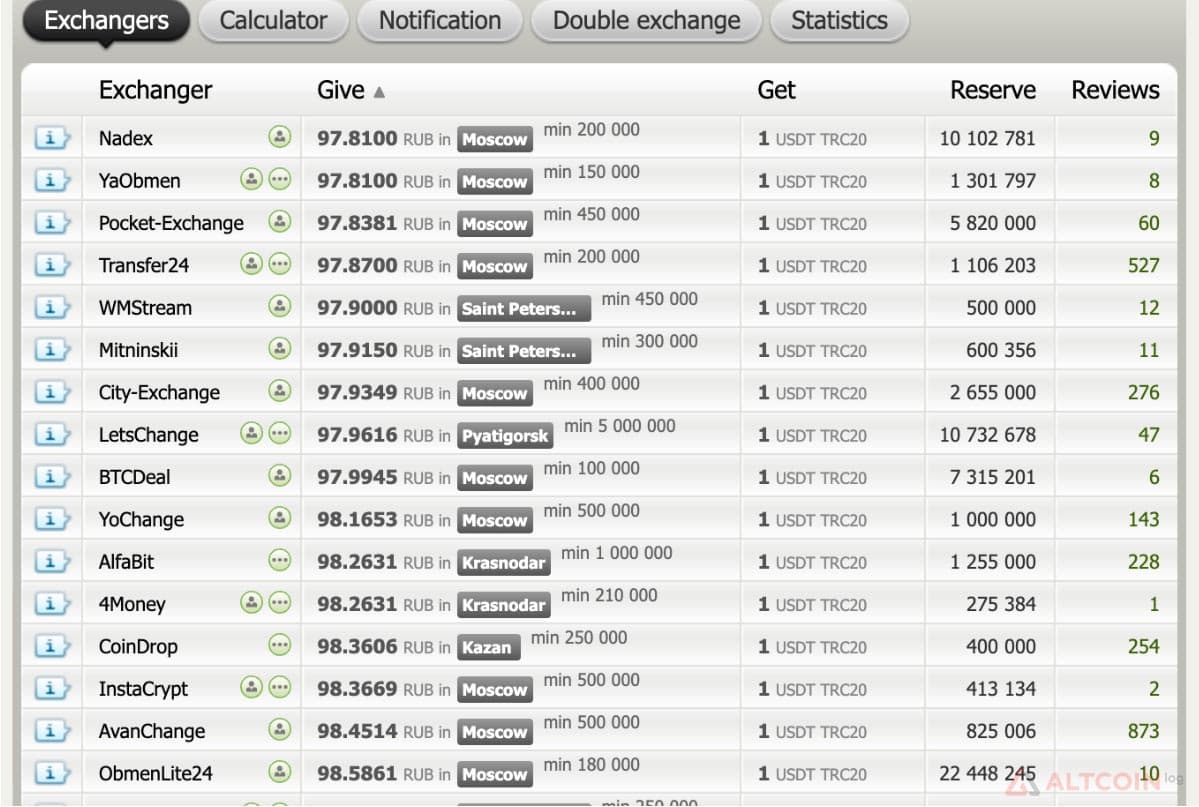
Task: Switch to the Calculator tab
Action: coord(273,21)
